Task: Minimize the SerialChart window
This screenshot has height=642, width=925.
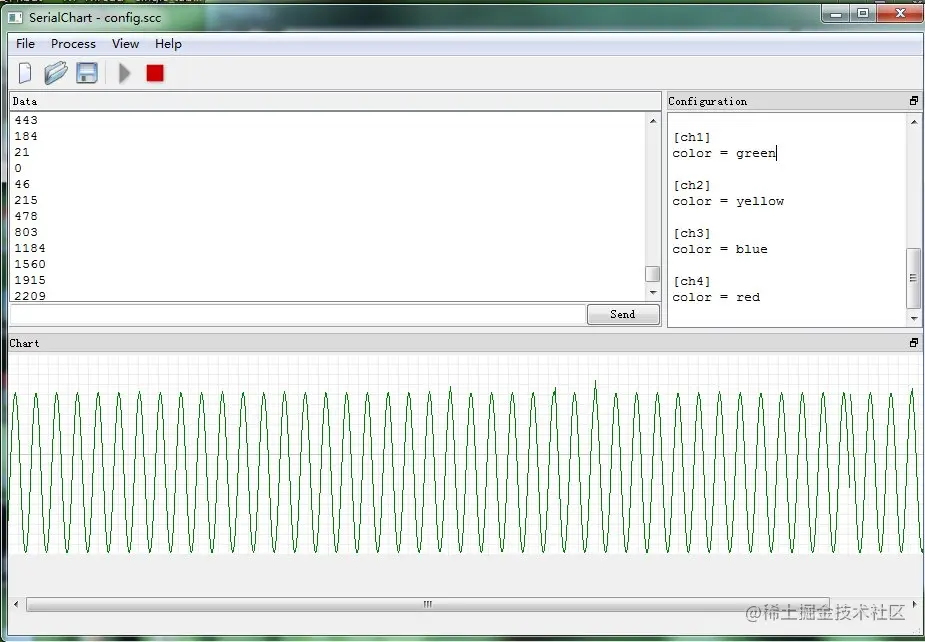Action: pyautogui.click(x=836, y=14)
